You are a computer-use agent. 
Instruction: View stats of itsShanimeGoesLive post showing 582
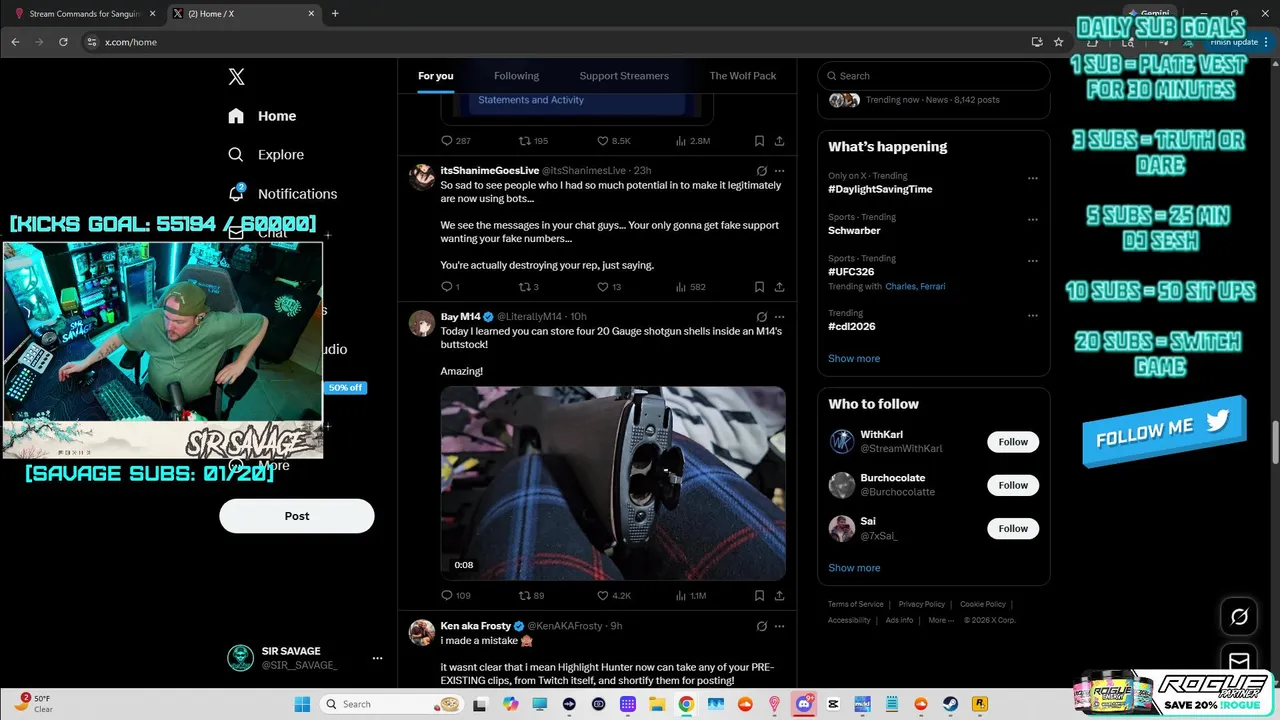pos(691,287)
